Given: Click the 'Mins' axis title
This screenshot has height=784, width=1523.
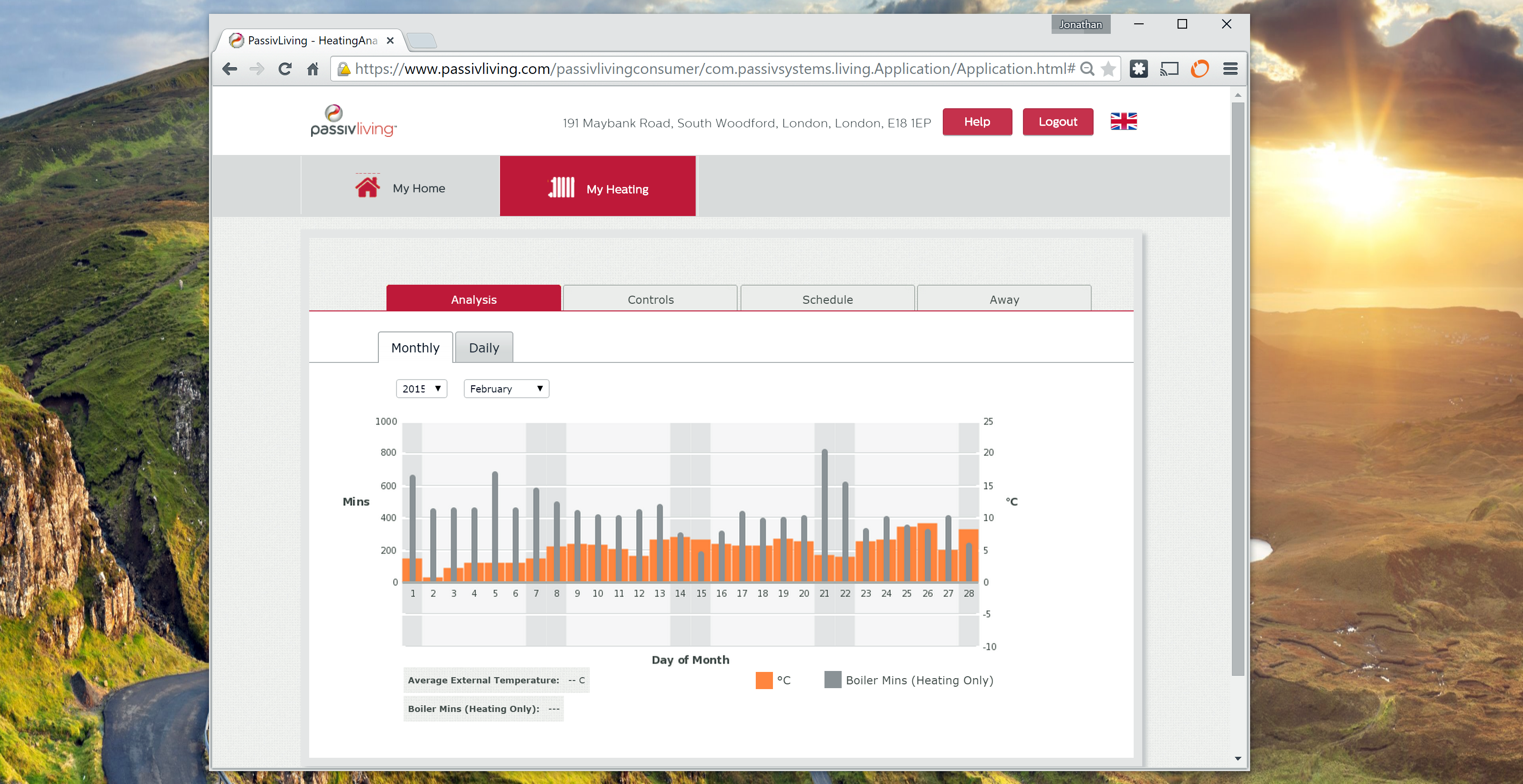Looking at the screenshot, I should click(356, 502).
